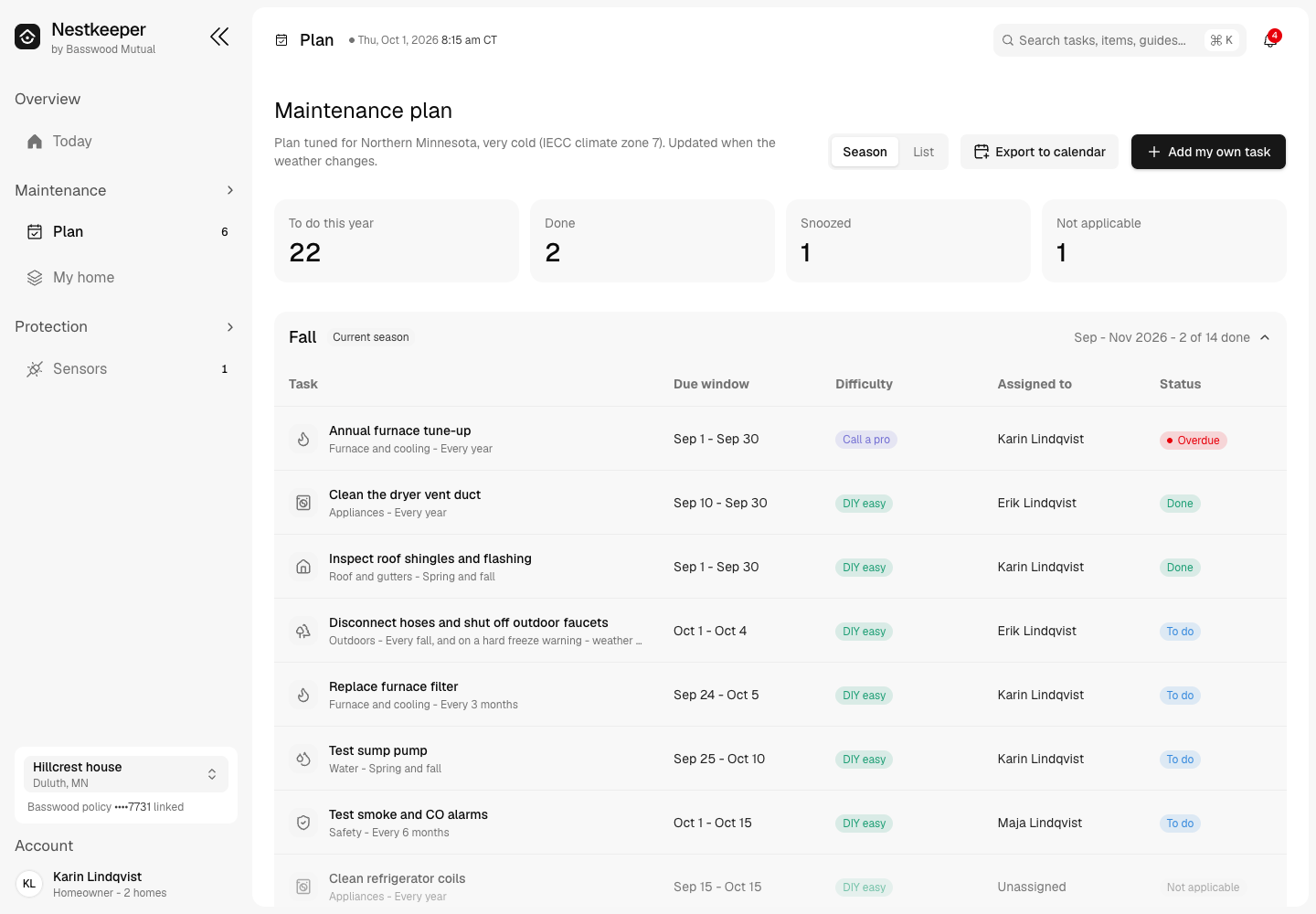This screenshot has width=1316, height=914.
Task: Expand the Protection section chevron
Action: tap(230, 326)
